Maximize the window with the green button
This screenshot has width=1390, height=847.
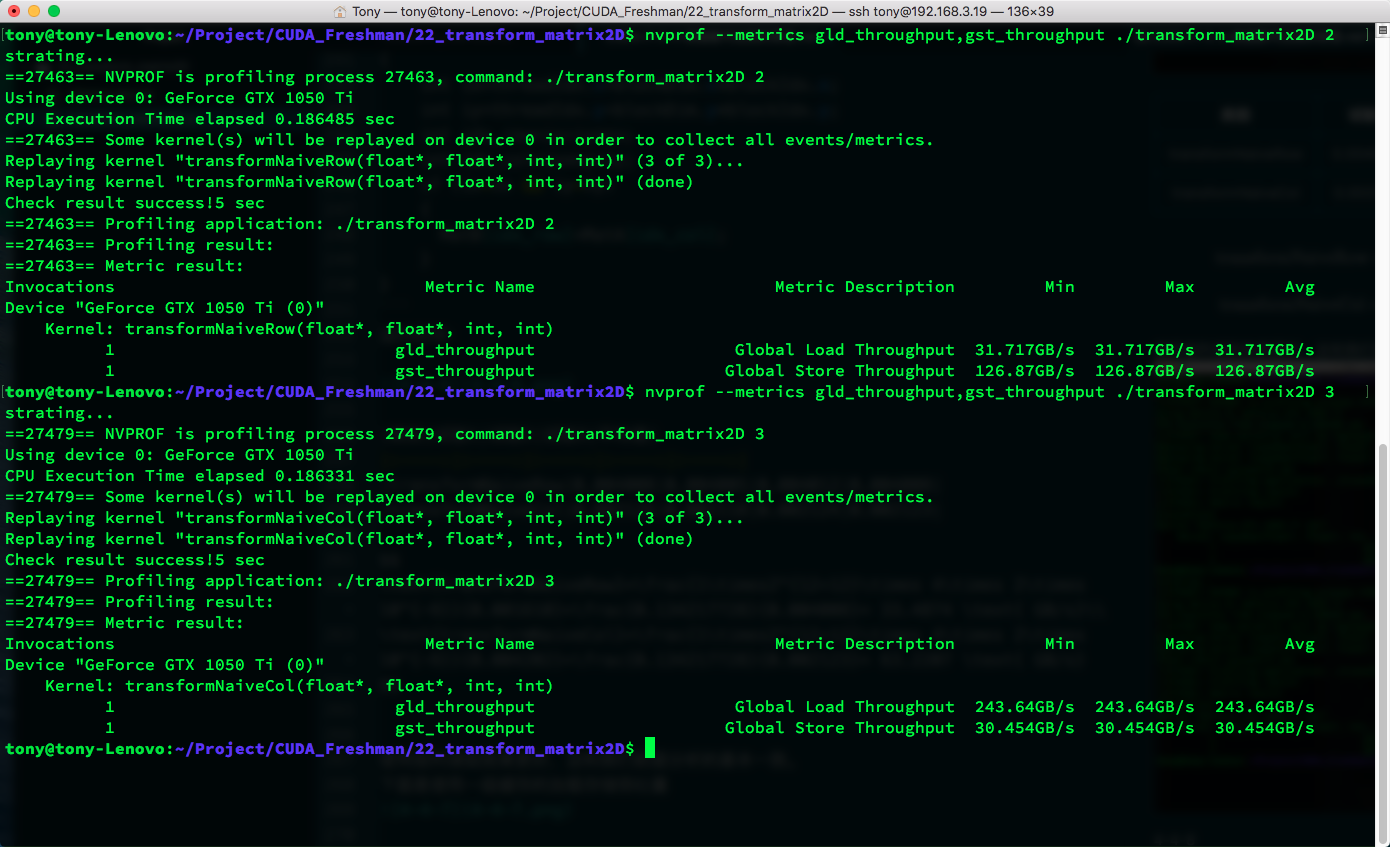click(x=53, y=11)
